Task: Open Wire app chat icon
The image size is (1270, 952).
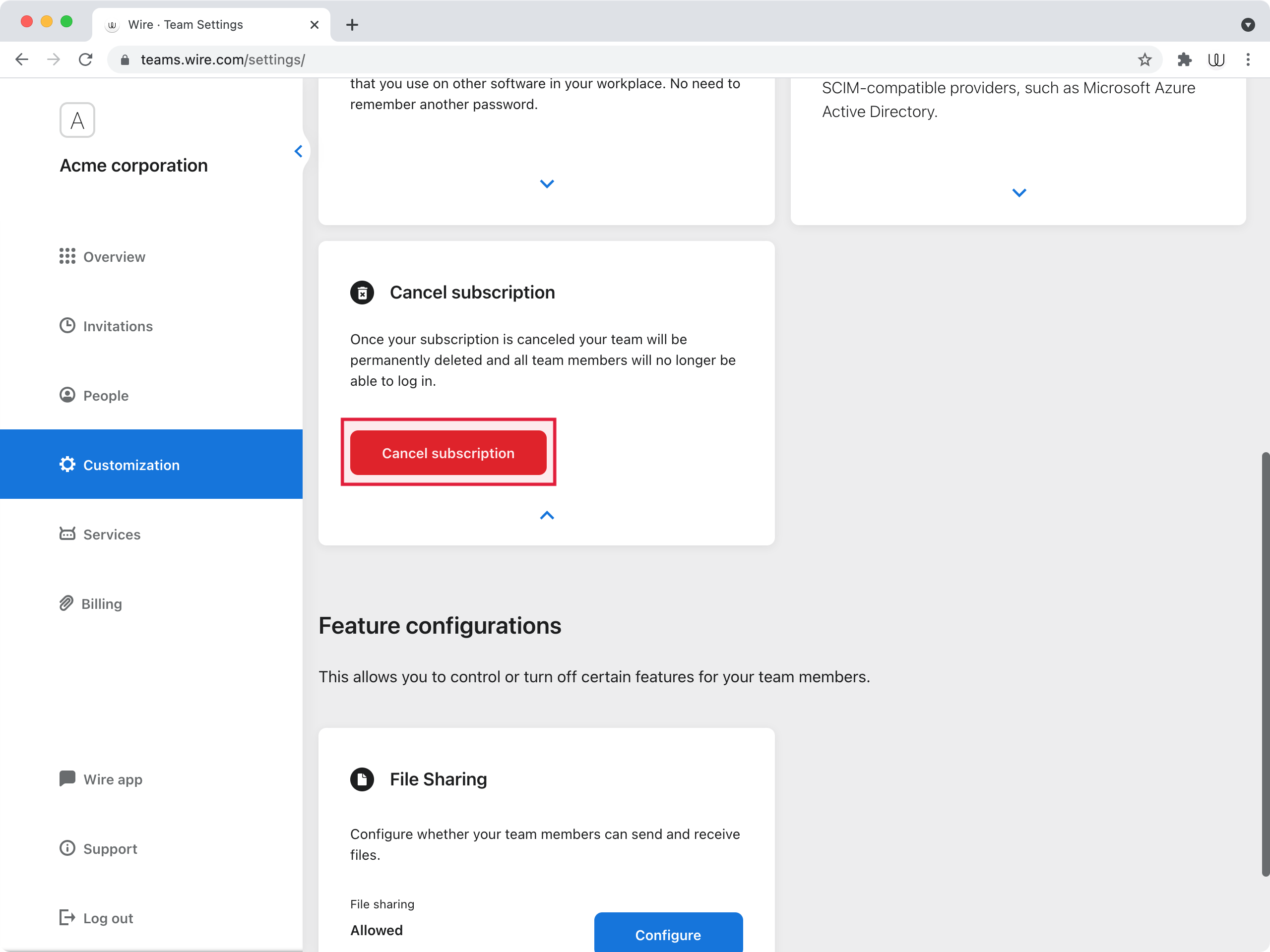Action: pos(67,778)
